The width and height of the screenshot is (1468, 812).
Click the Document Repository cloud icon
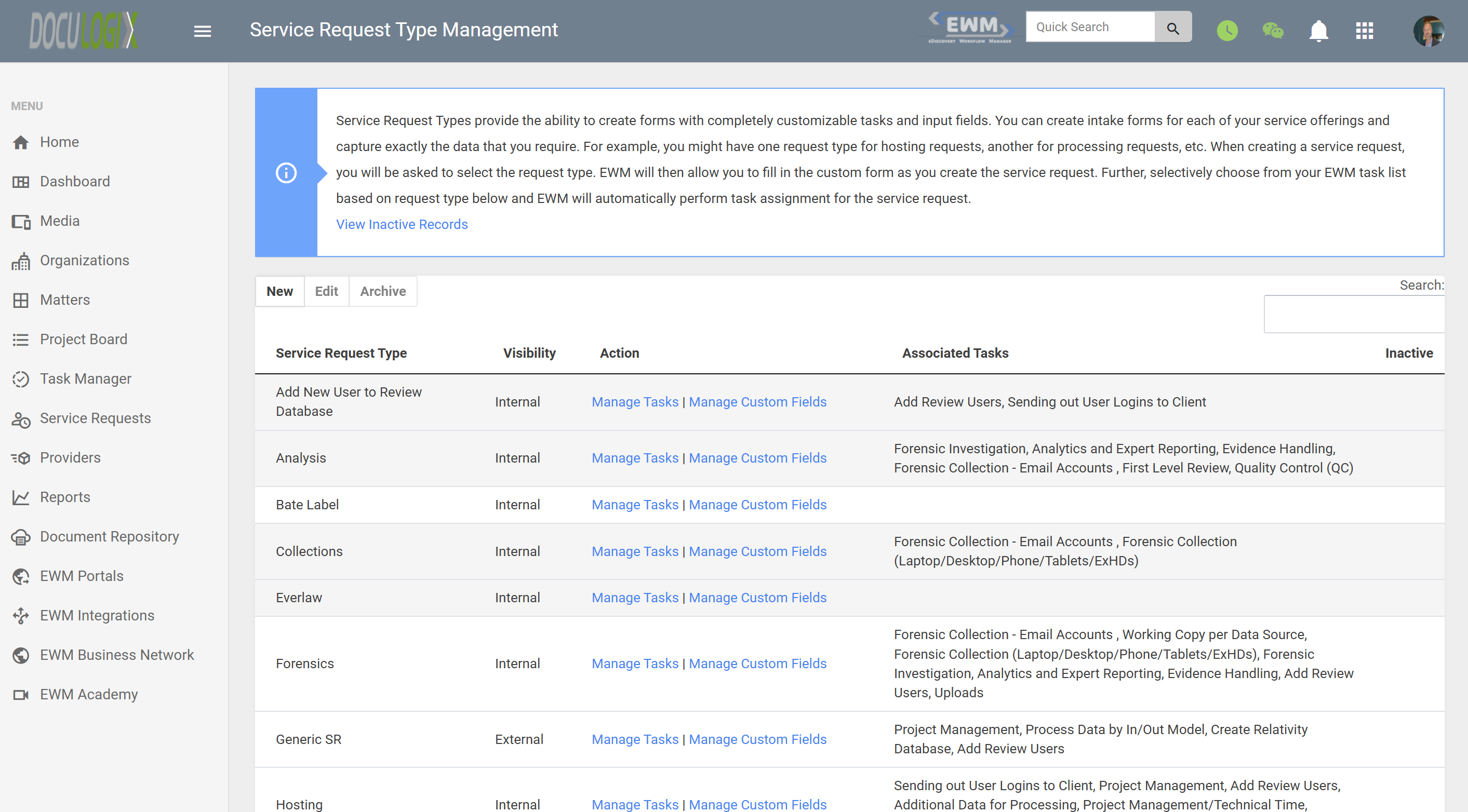pyautogui.click(x=21, y=536)
